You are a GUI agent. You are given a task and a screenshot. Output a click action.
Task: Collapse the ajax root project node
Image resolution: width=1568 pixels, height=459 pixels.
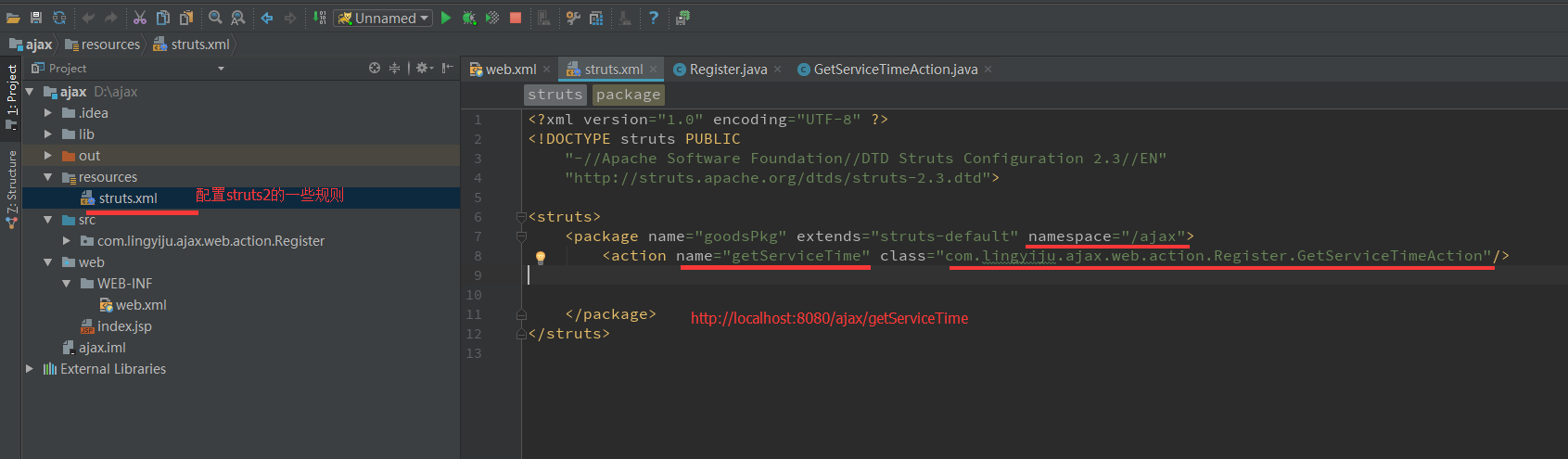tap(30, 92)
